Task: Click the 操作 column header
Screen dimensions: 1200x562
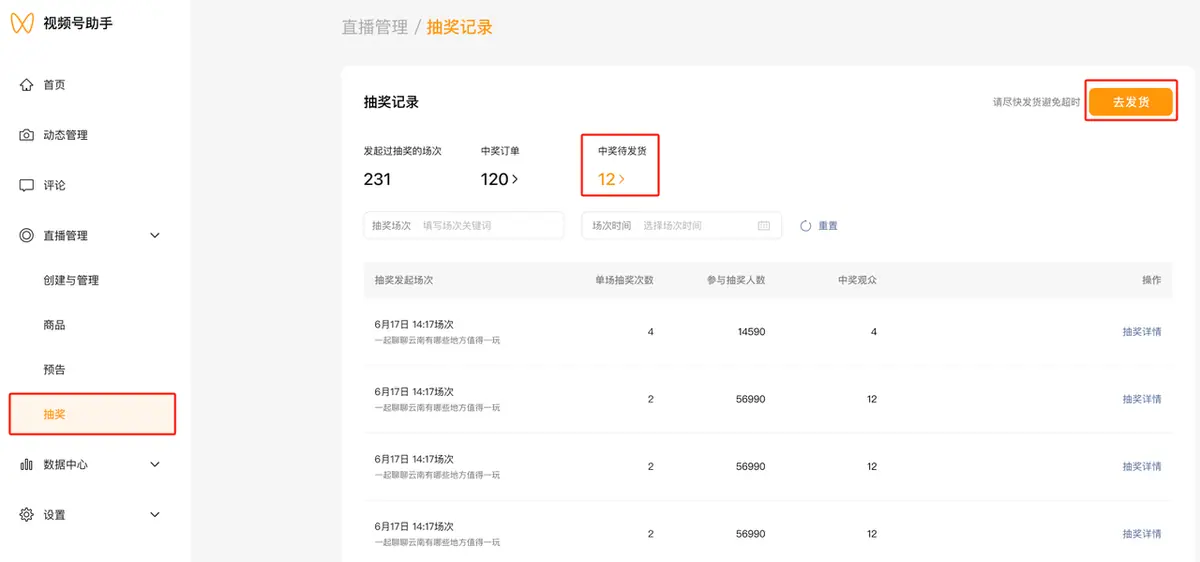Action: click(1152, 280)
